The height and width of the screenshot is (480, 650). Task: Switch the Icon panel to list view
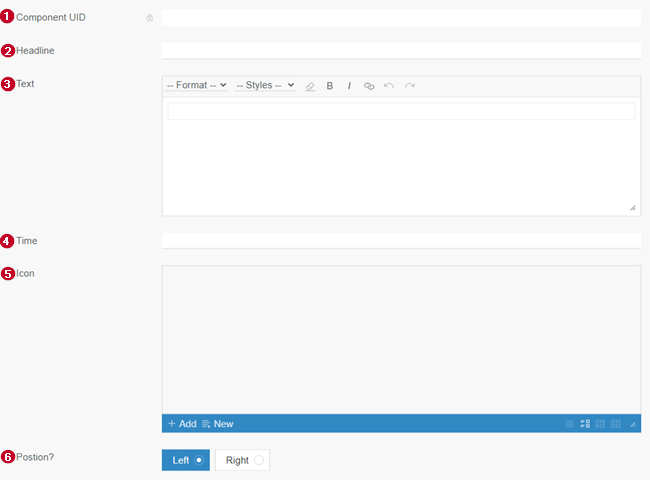[x=570, y=424]
